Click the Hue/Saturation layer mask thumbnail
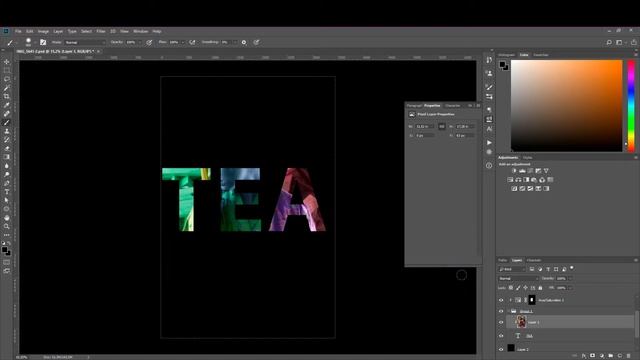The height and width of the screenshot is (360, 640). click(x=532, y=300)
